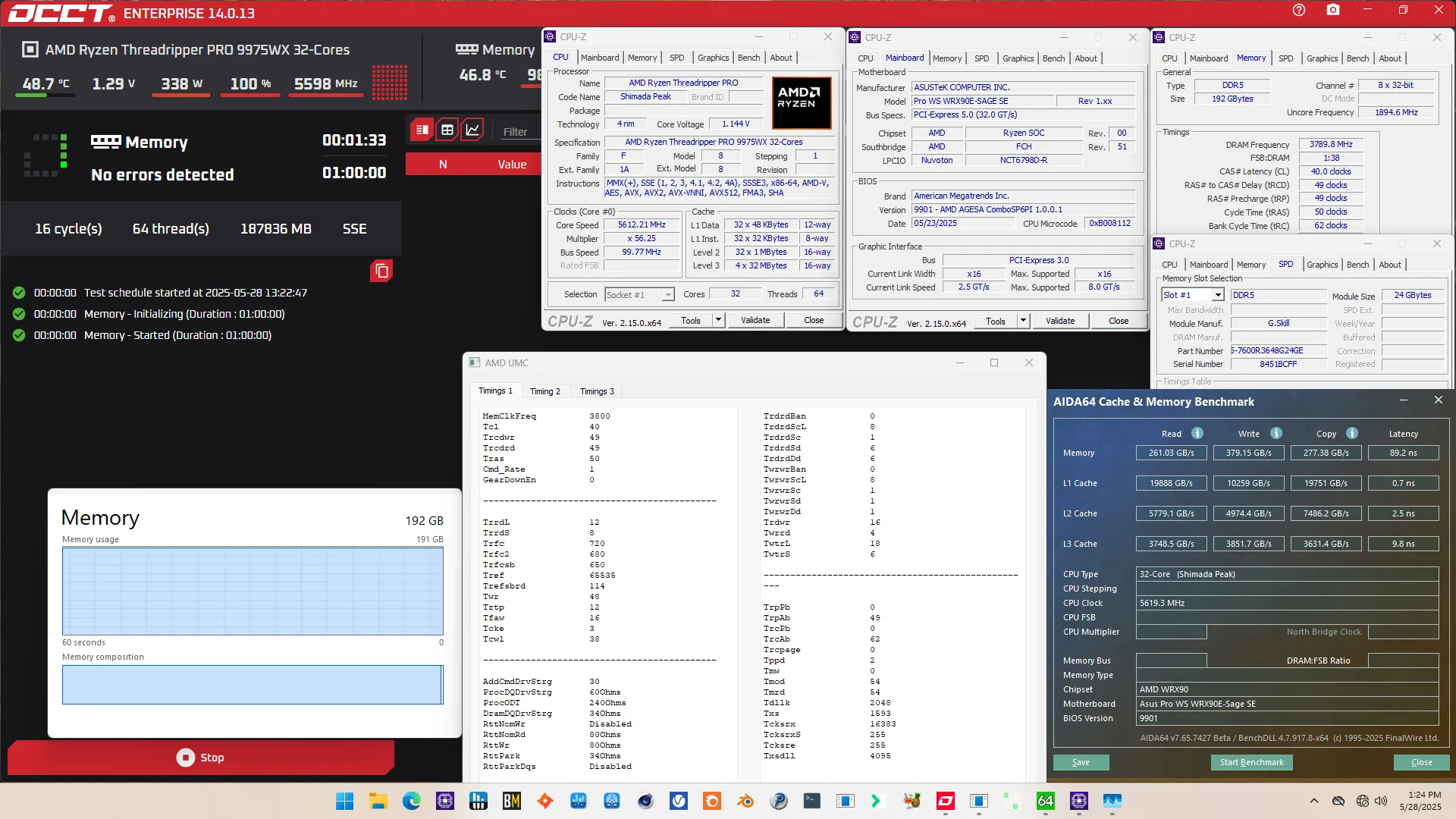Copy the test log with red copy icon

[381, 271]
